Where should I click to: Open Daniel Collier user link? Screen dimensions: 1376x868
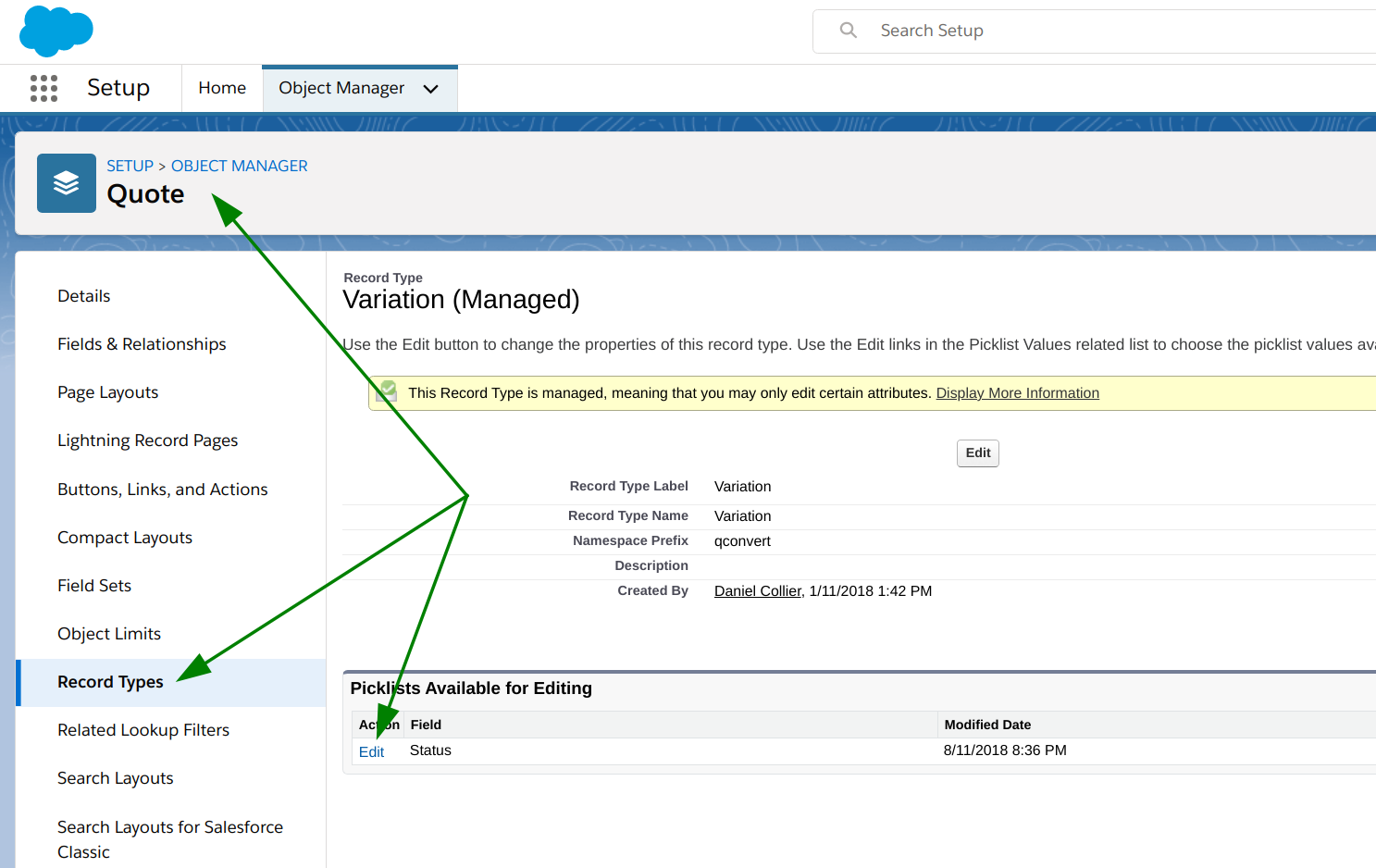[x=758, y=591]
